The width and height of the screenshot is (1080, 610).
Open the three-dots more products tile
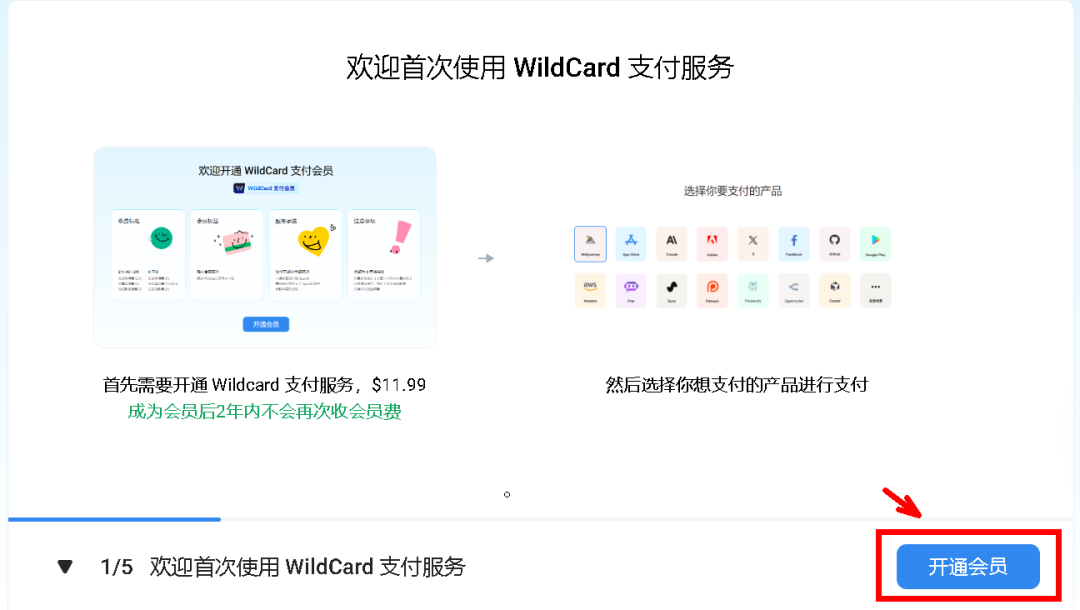(x=875, y=290)
